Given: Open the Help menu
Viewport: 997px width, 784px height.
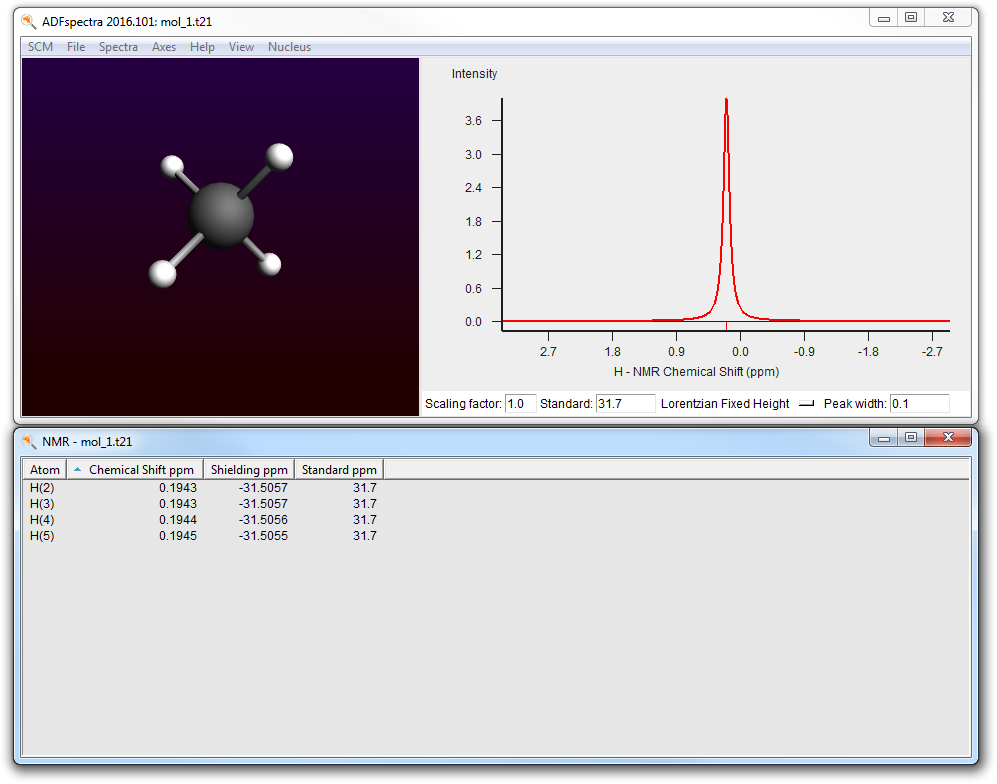Looking at the screenshot, I should point(202,47).
